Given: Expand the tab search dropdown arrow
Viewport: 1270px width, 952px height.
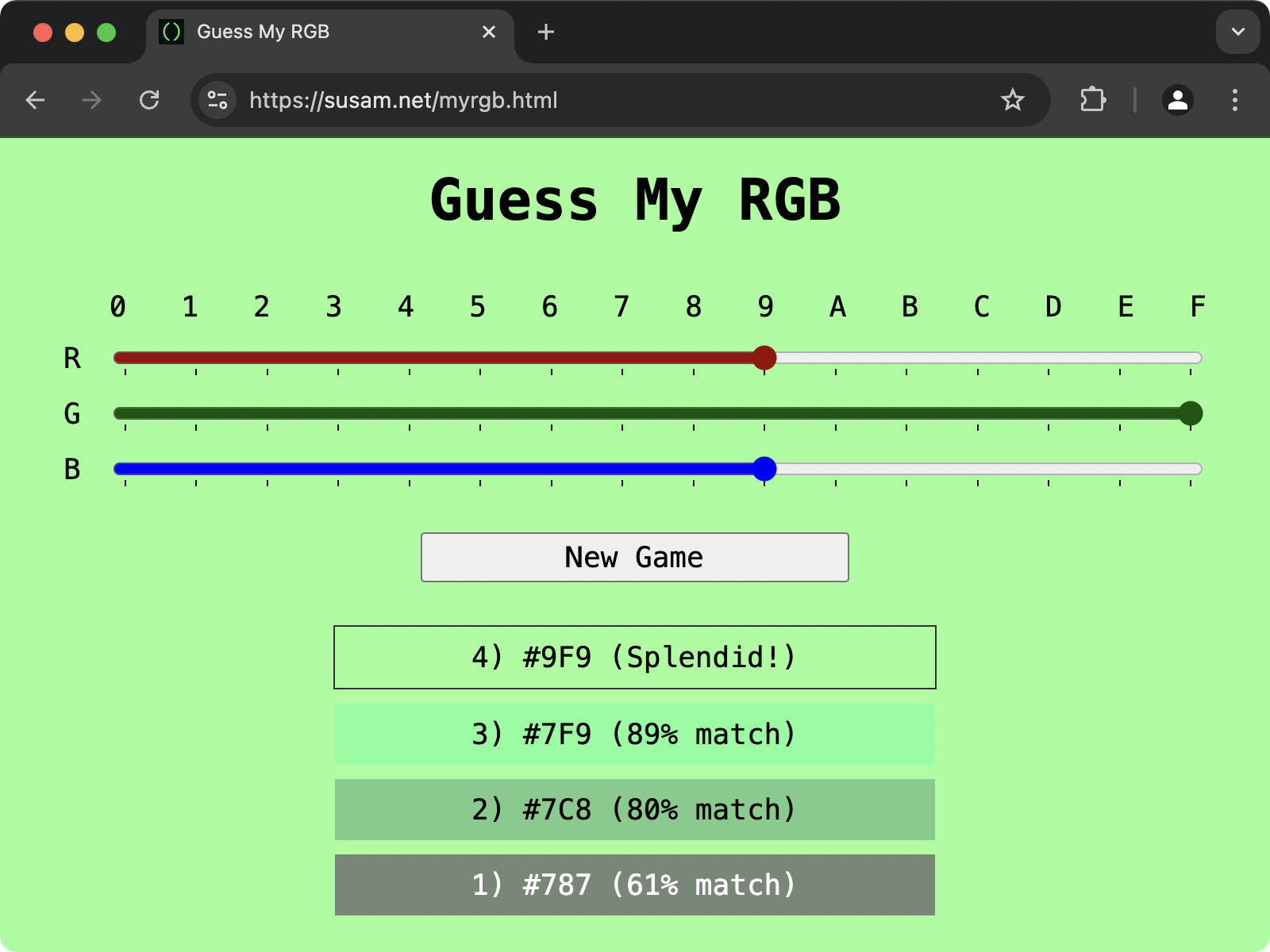Looking at the screenshot, I should coord(1237,32).
